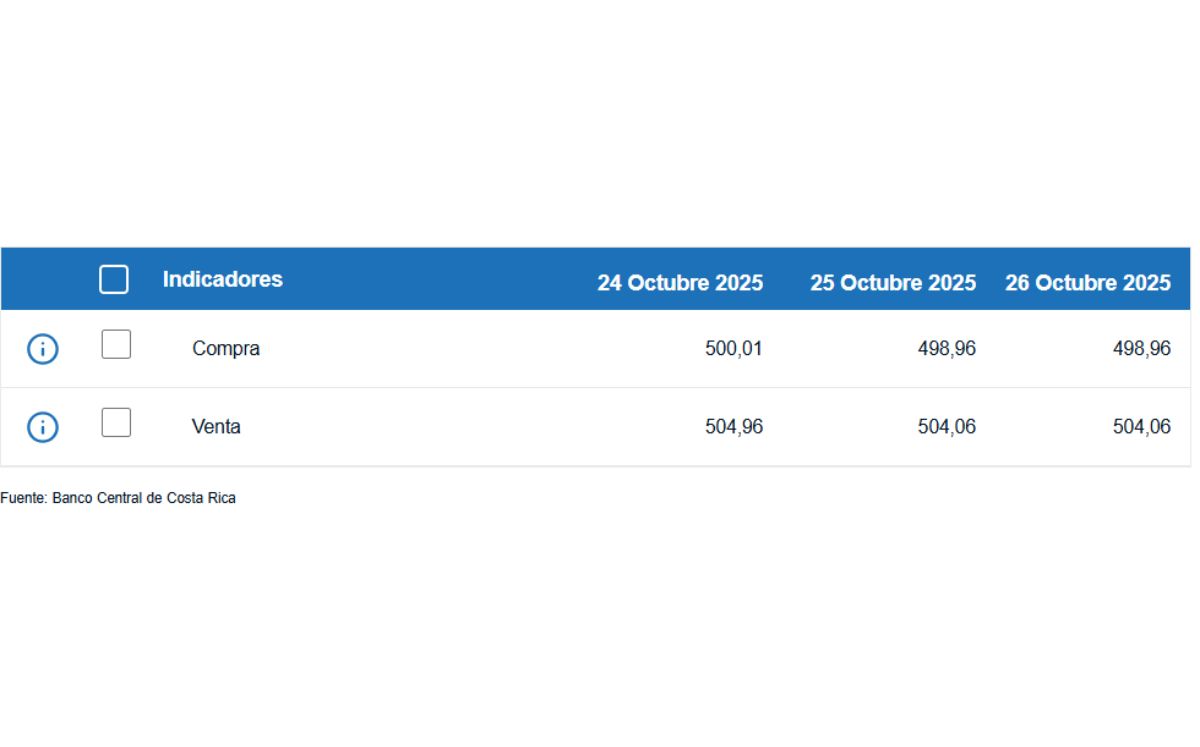Toggle select-all checkbox in table header

pos(114,279)
